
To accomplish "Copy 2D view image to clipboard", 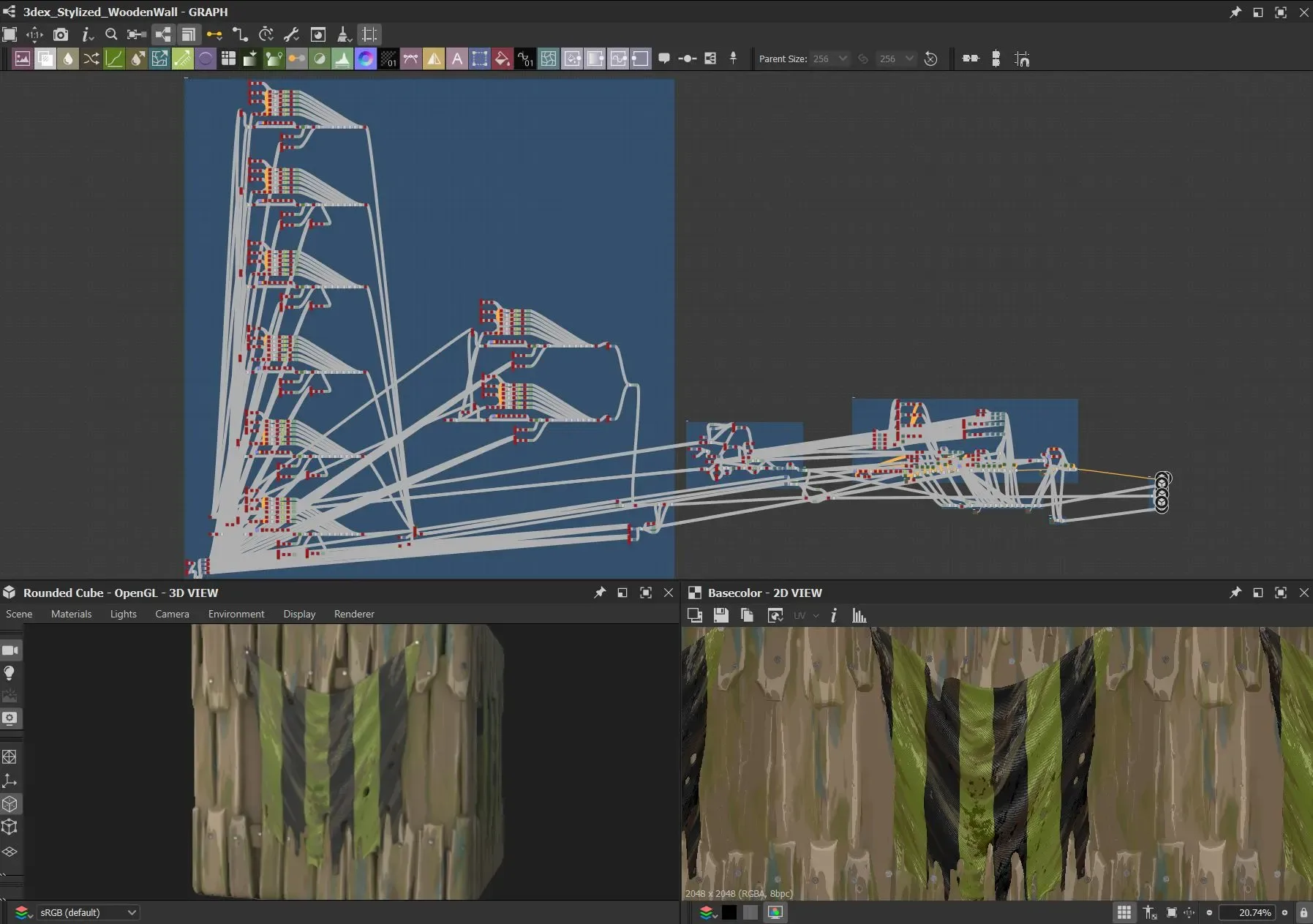I will pyautogui.click(x=748, y=615).
